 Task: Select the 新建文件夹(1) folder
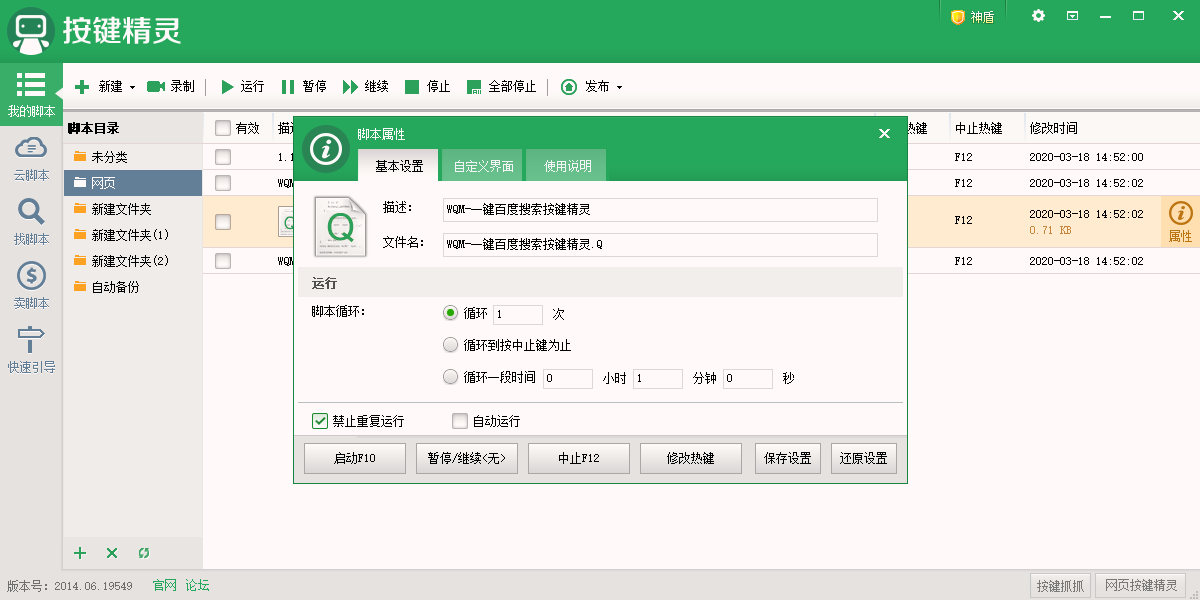(x=132, y=235)
